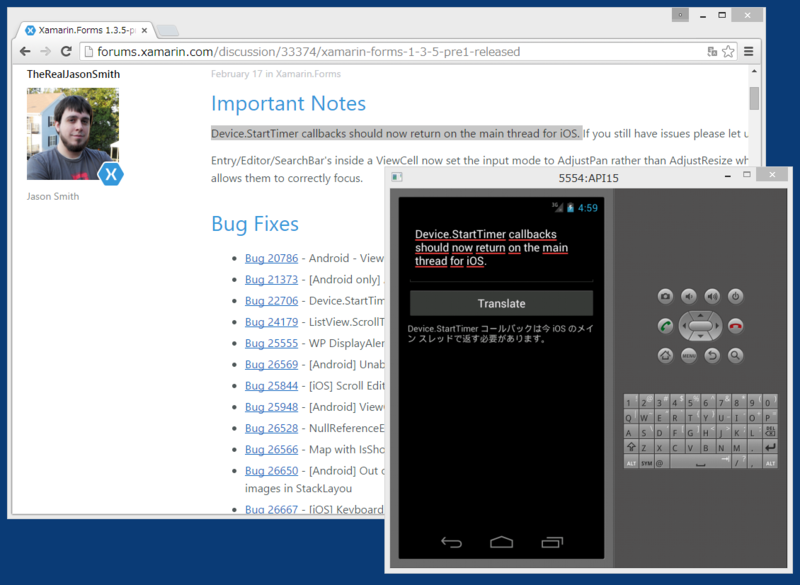Screen dimensions: 800x585
Task: Open Bug 24179 link
Action: pos(271,322)
